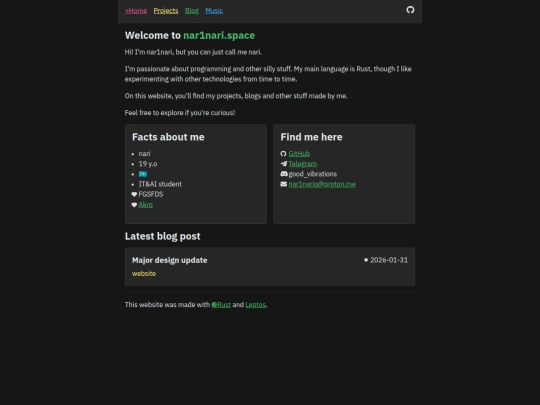
Task: Click the Find me here heading
Action: (x=311, y=137)
